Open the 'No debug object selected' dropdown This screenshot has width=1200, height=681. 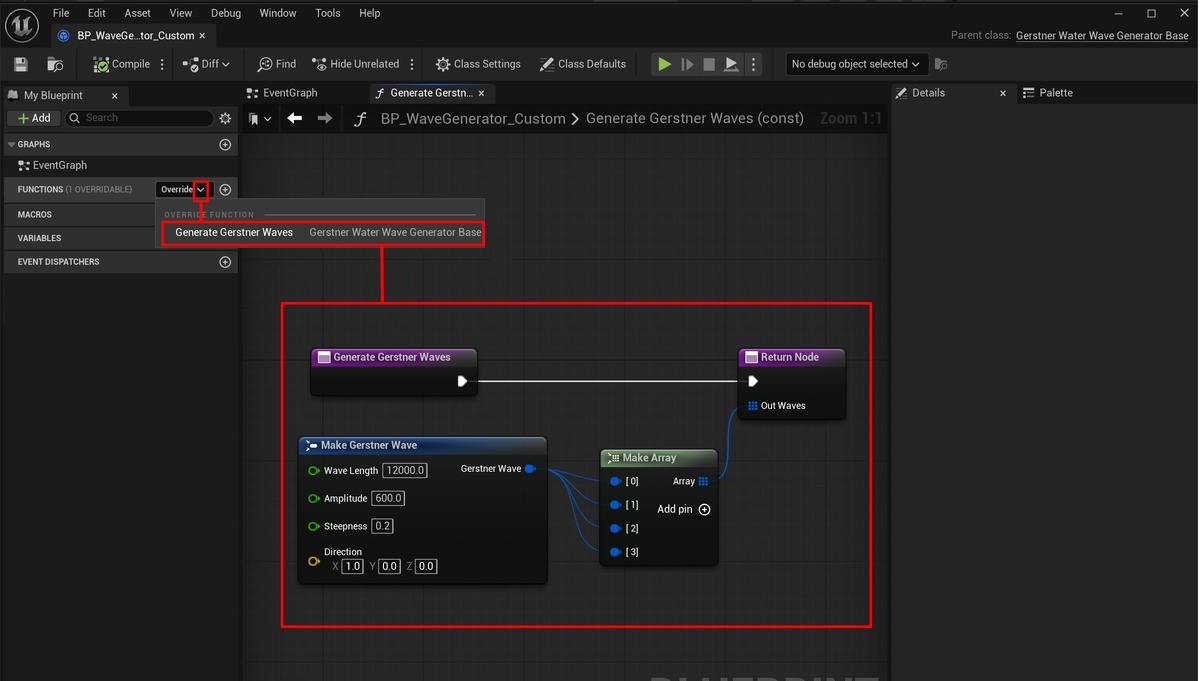pos(855,64)
